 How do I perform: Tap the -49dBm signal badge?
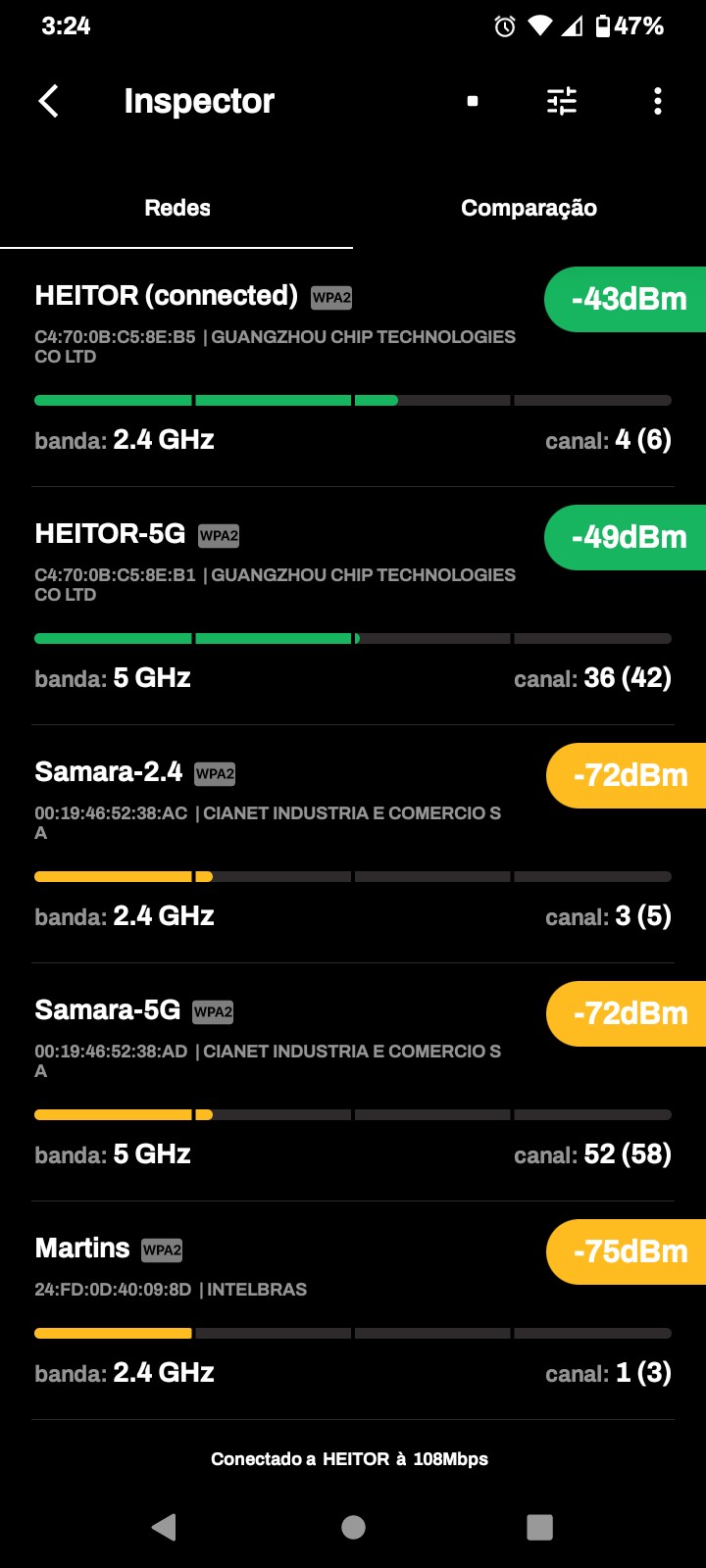628,537
